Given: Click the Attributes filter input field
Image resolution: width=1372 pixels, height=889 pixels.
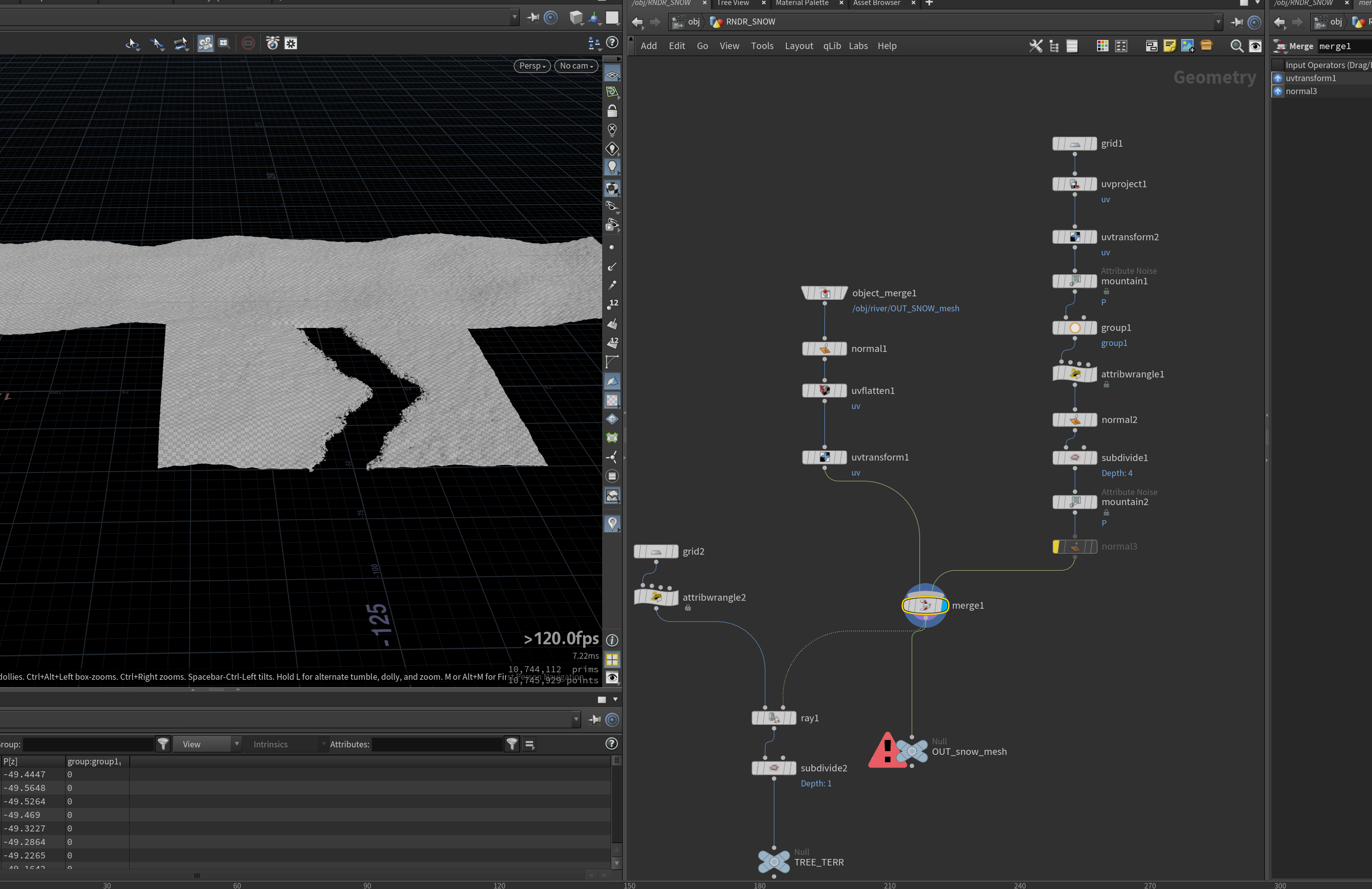Looking at the screenshot, I should click(x=437, y=744).
